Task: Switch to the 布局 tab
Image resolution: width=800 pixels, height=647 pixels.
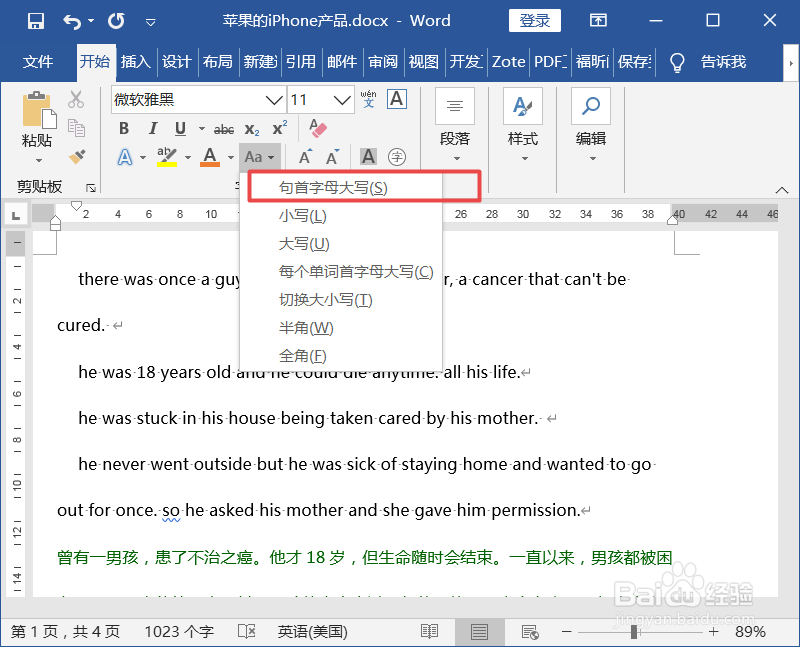Action: point(218,62)
